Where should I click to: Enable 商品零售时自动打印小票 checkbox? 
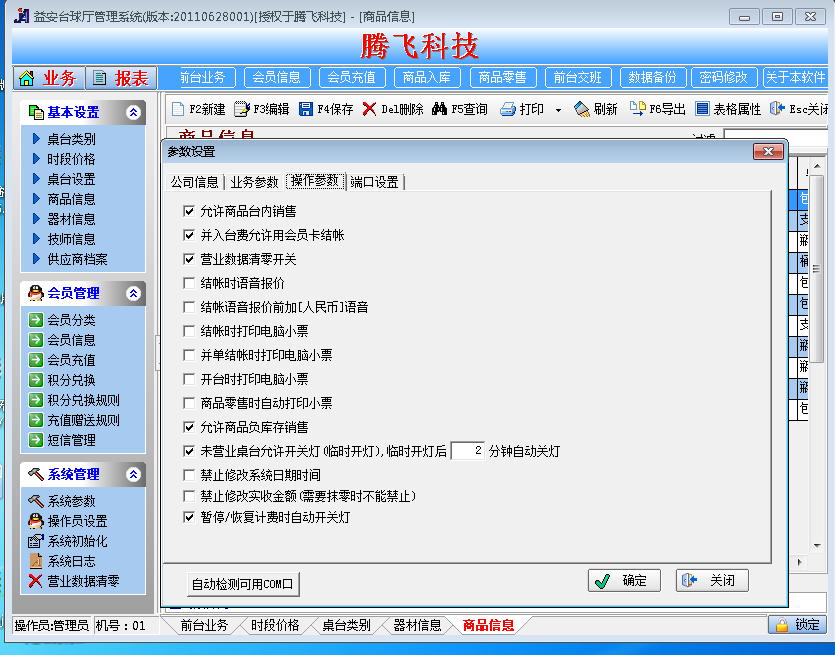click(x=189, y=403)
